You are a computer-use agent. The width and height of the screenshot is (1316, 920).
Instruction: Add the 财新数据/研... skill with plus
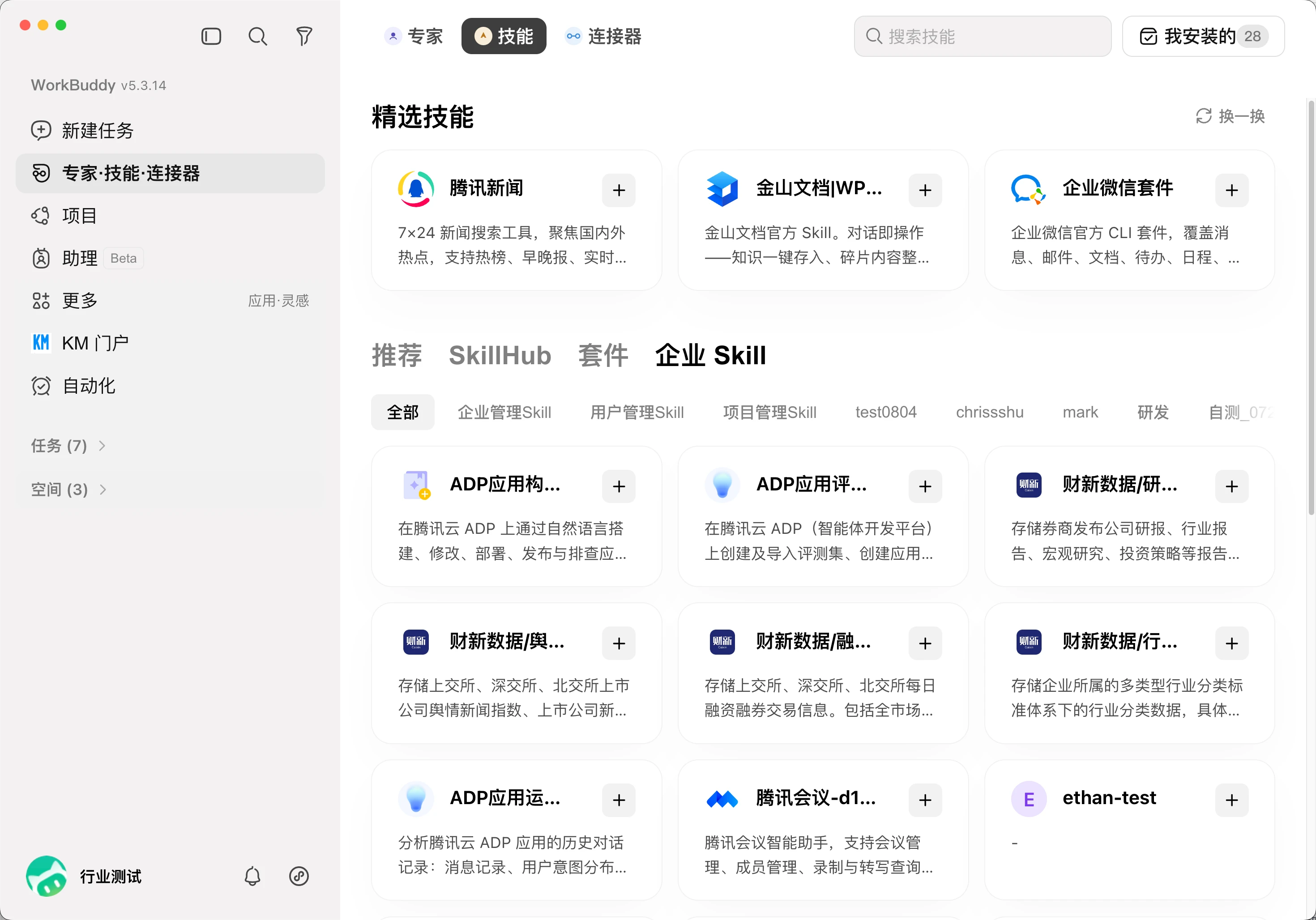(1232, 486)
